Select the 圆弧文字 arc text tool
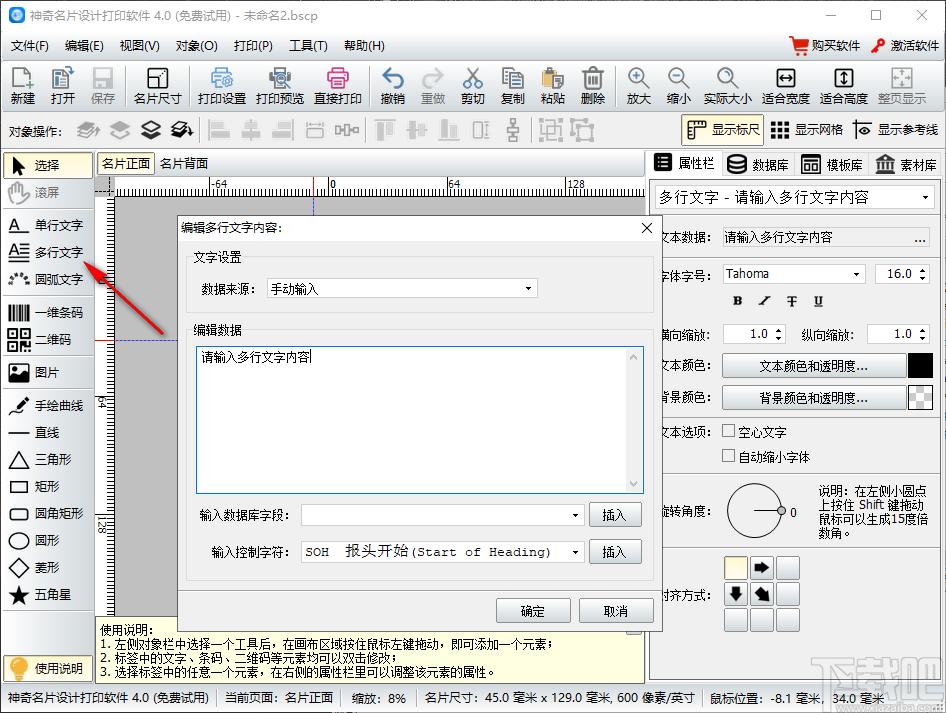The image size is (946, 713). [47, 280]
